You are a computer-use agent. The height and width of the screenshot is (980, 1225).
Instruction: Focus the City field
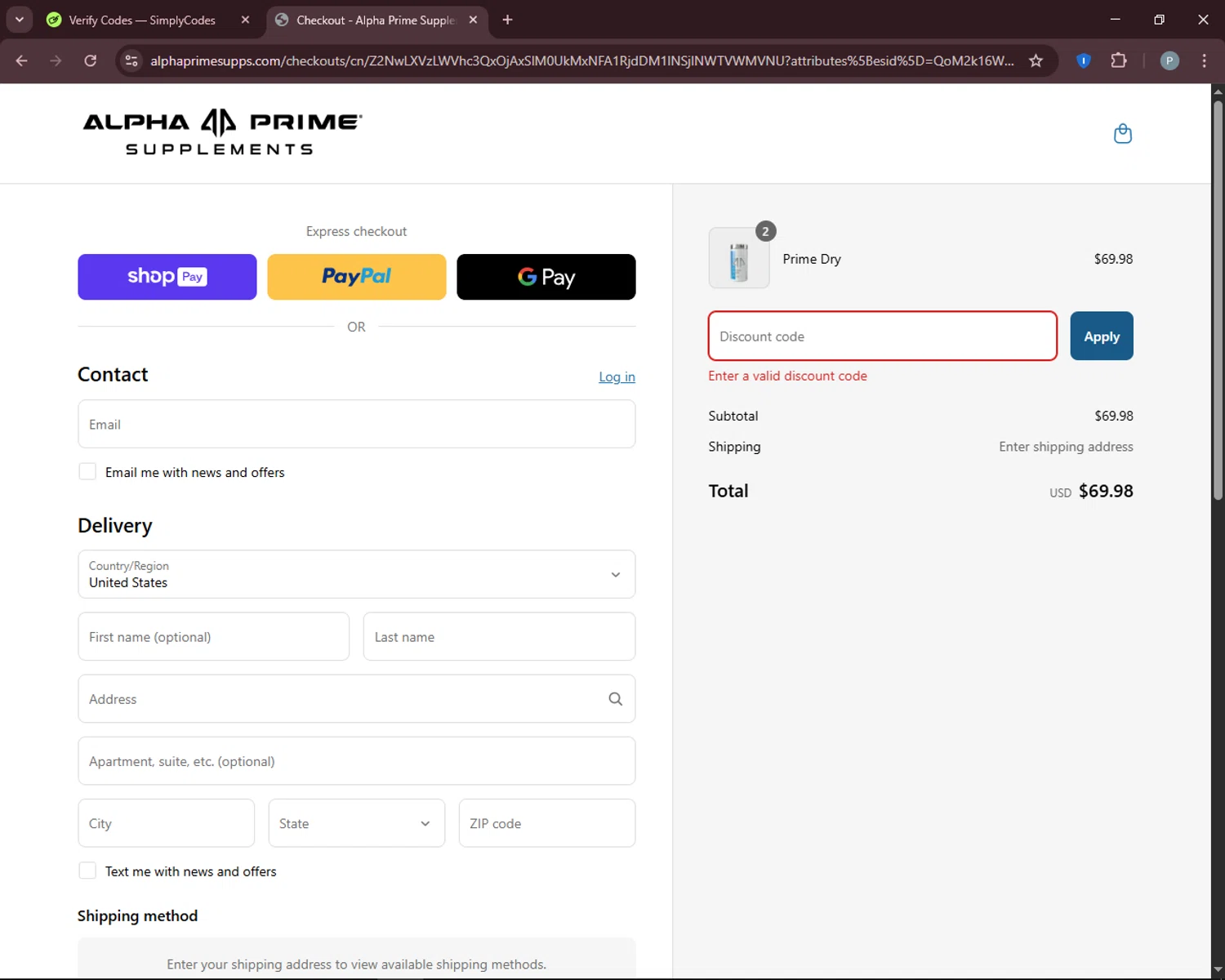167,823
